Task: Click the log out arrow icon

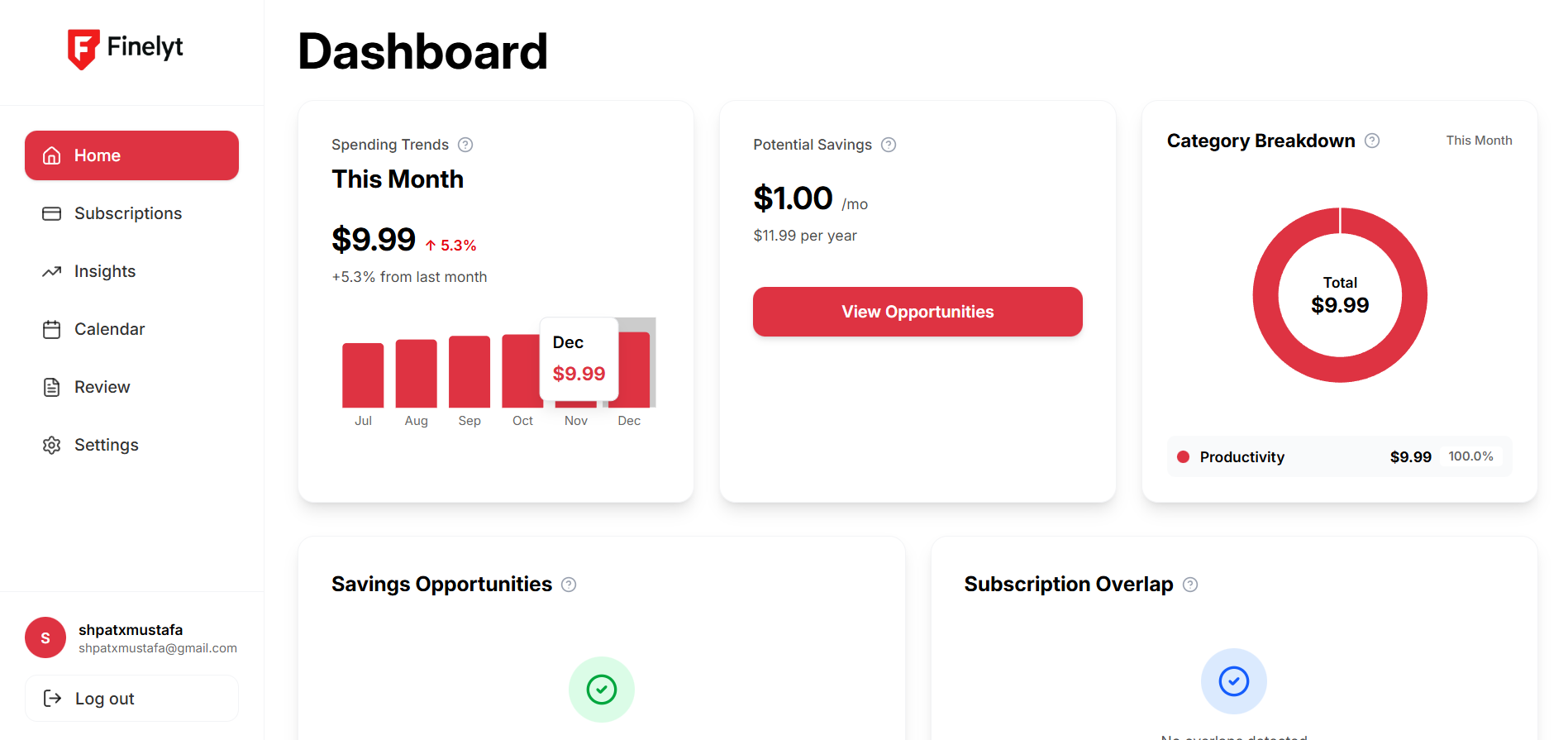Action: pyautogui.click(x=53, y=698)
